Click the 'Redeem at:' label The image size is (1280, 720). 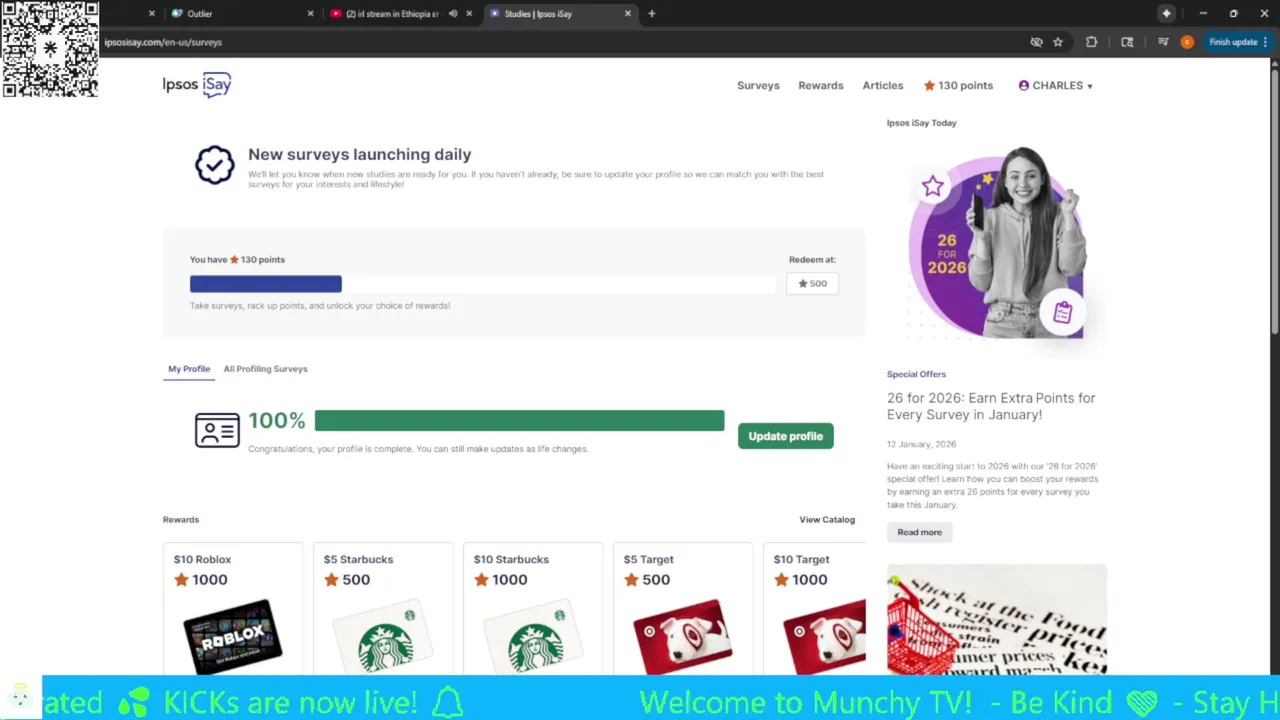click(x=812, y=260)
